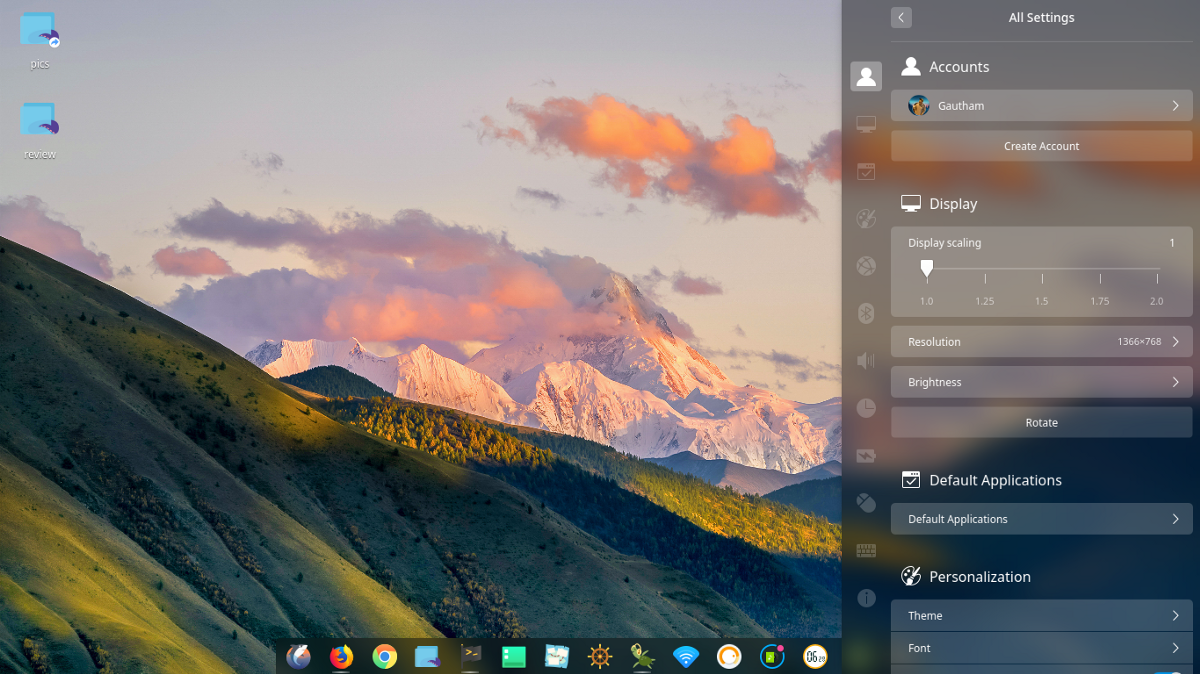Image resolution: width=1200 pixels, height=674 pixels.
Task: Select the Bluetooth icon in the sidebar
Action: [866, 313]
